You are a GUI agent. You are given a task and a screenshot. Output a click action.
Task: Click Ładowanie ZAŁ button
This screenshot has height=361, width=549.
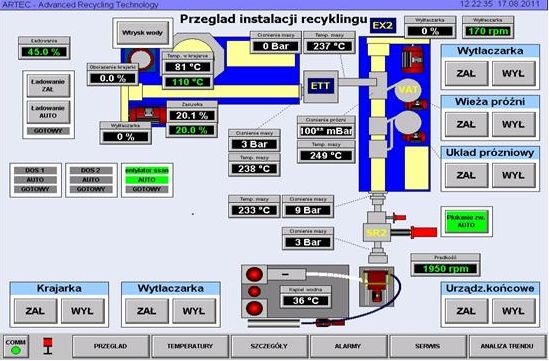coord(48,85)
